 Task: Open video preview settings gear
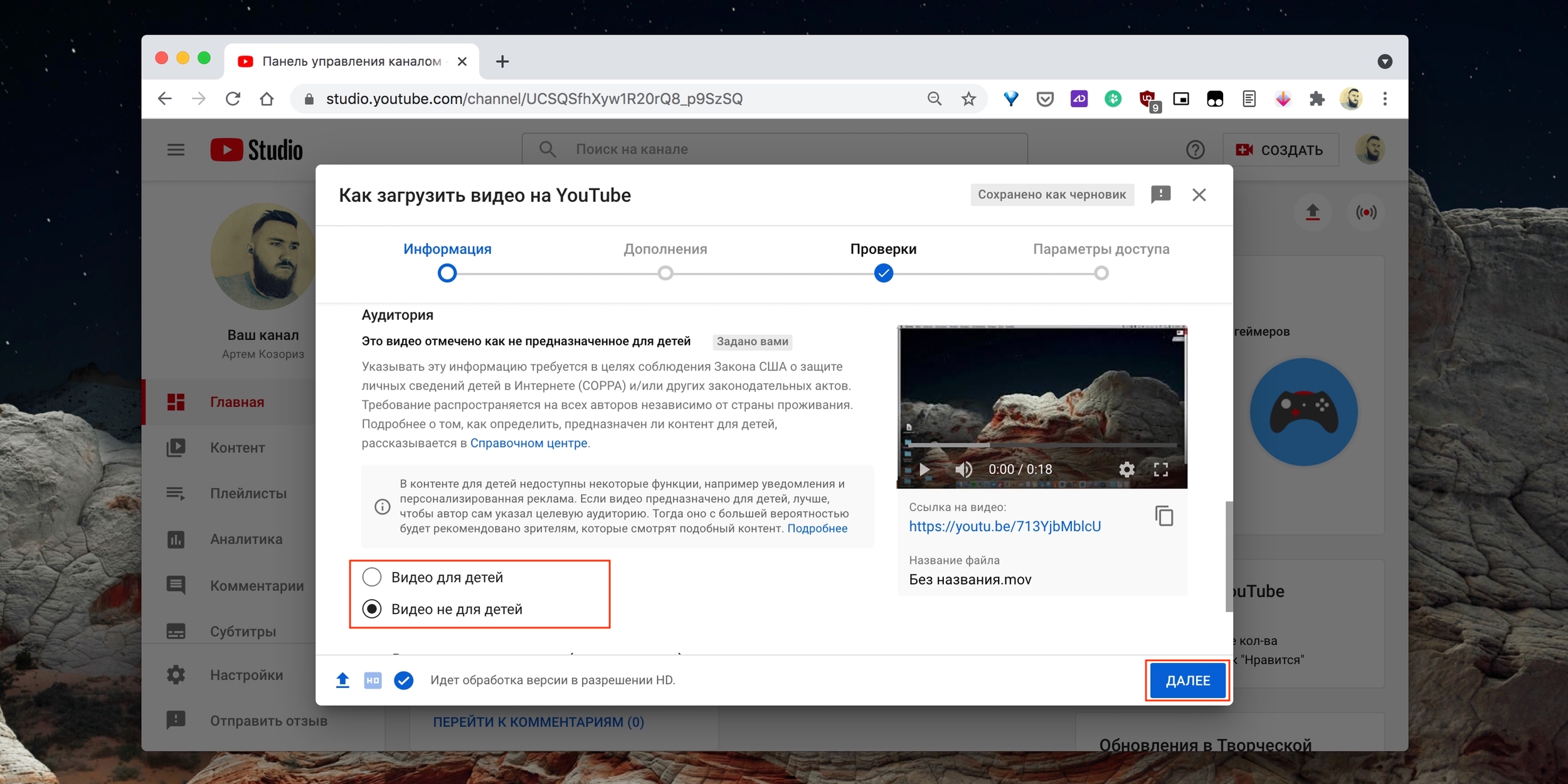[1126, 469]
